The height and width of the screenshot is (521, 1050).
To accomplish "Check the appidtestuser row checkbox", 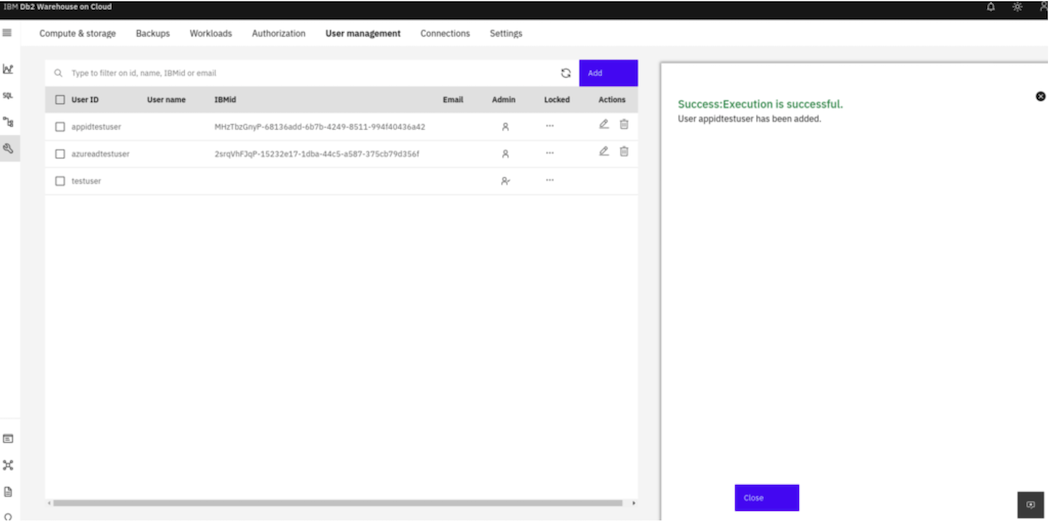I will coord(60,127).
